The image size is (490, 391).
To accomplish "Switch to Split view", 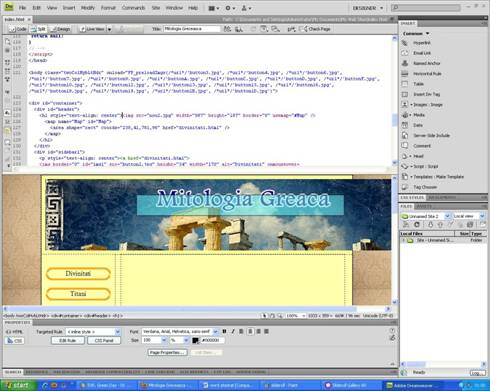I will click(x=38, y=29).
